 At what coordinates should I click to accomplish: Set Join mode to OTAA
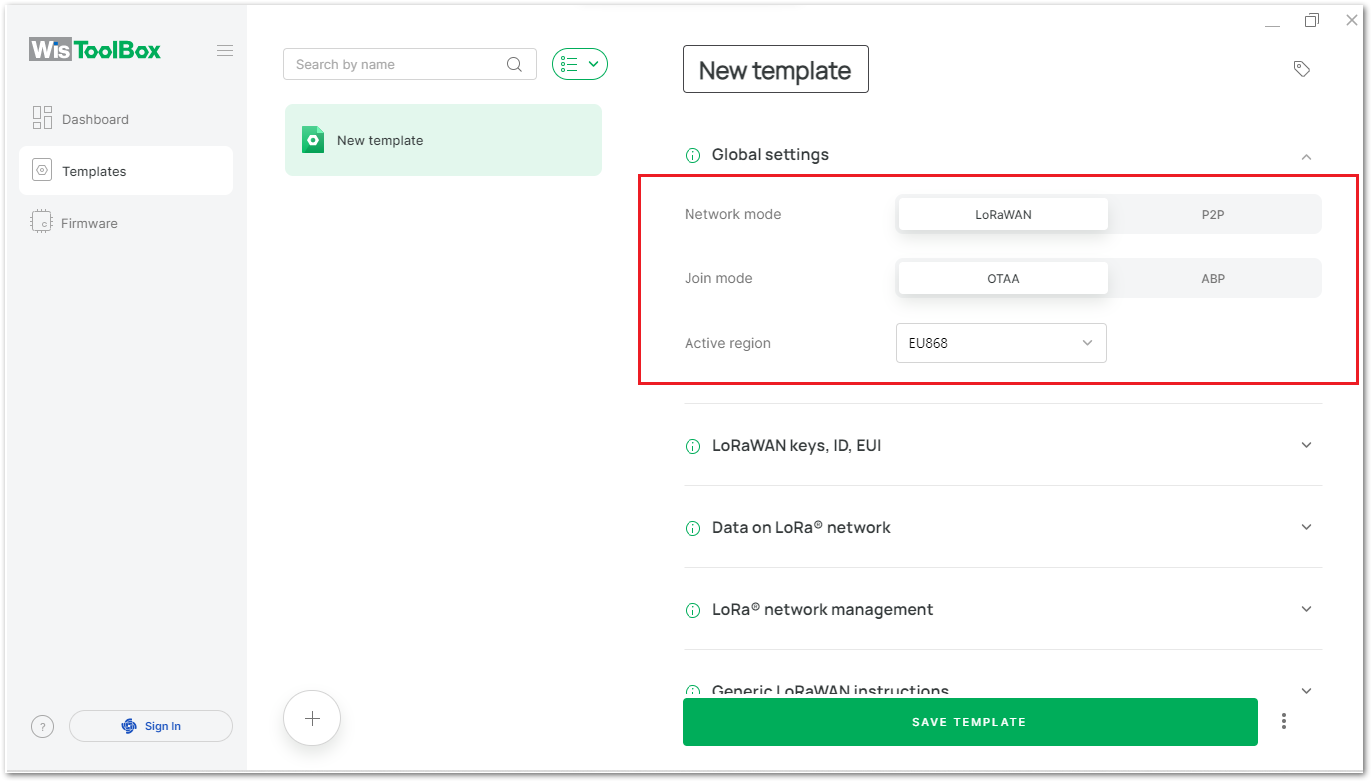(x=1003, y=278)
